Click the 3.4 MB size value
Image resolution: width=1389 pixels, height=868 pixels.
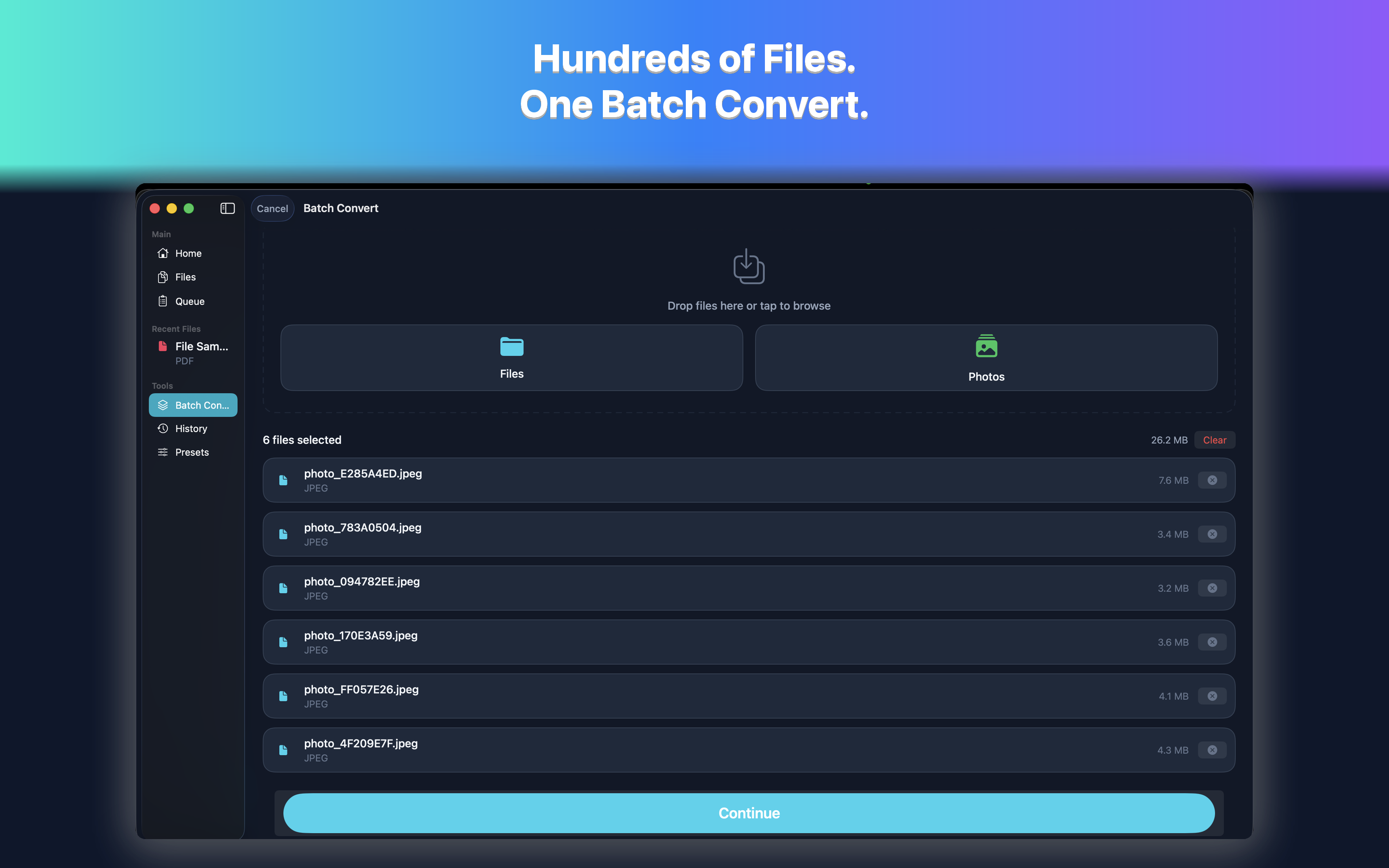pyautogui.click(x=1172, y=534)
